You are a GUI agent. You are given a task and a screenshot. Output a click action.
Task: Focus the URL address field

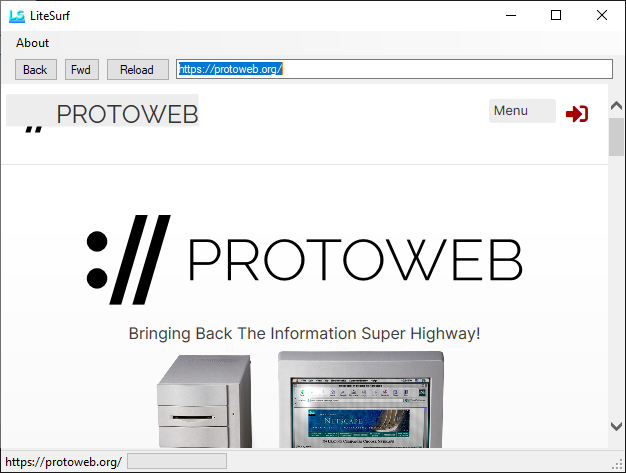click(394, 69)
